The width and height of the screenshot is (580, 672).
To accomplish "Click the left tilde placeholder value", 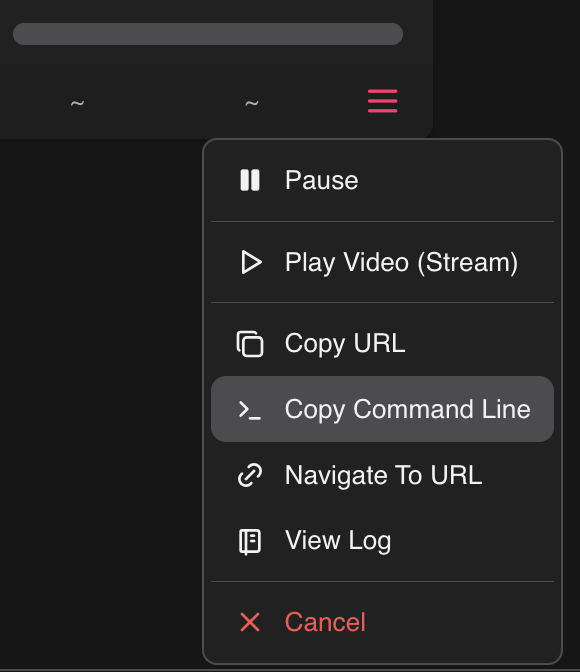I will [78, 103].
